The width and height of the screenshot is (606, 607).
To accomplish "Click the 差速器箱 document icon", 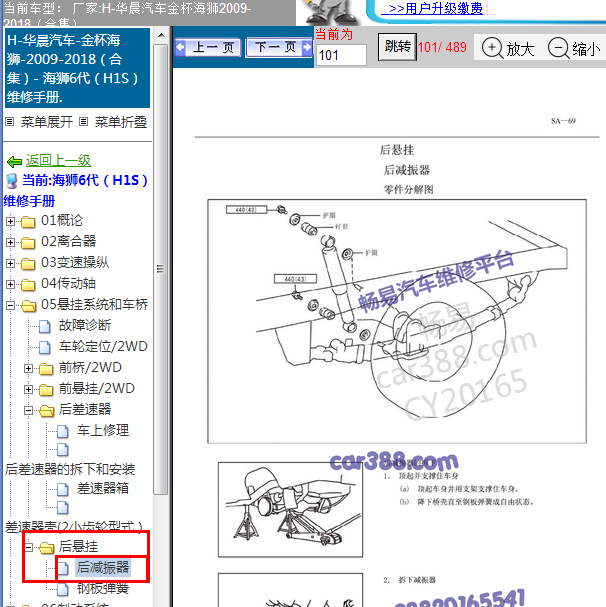I will (x=63, y=489).
